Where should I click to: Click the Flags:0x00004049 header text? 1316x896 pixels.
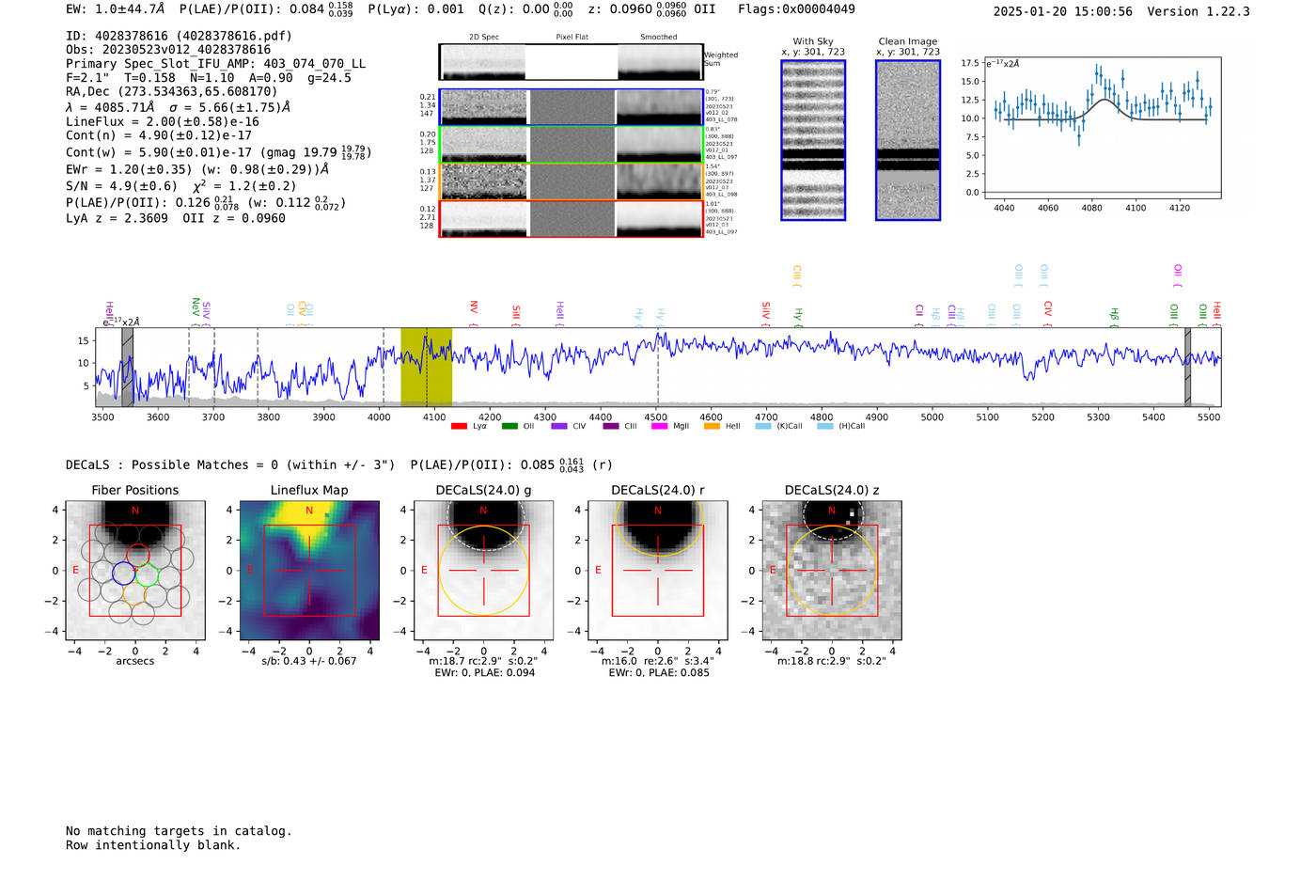click(796, 9)
